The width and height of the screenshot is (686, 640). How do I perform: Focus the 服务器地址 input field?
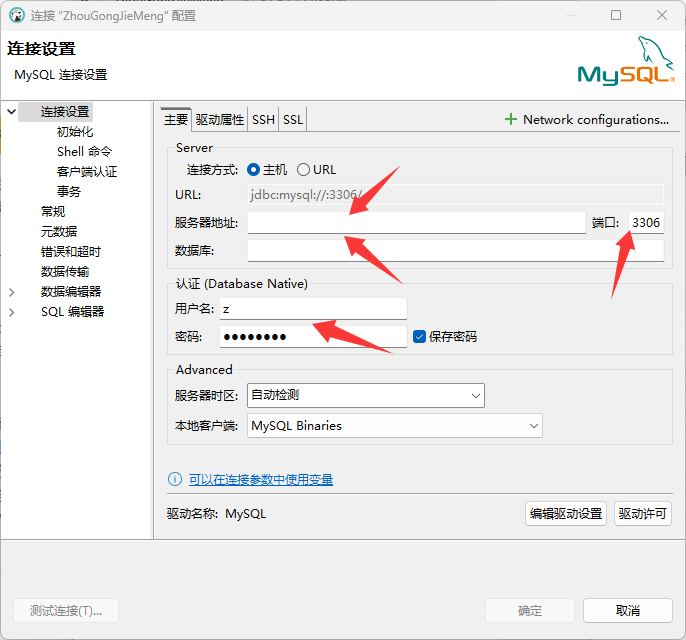point(416,223)
